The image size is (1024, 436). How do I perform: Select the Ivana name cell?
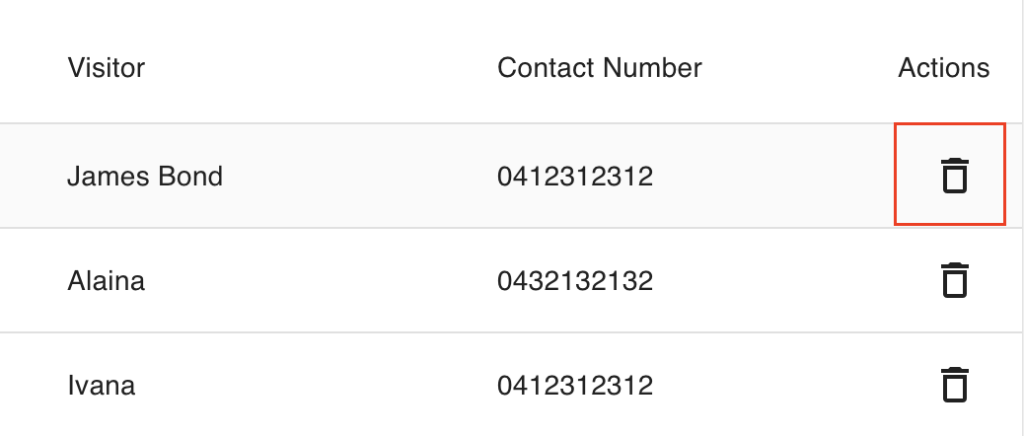pyautogui.click(x=101, y=385)
